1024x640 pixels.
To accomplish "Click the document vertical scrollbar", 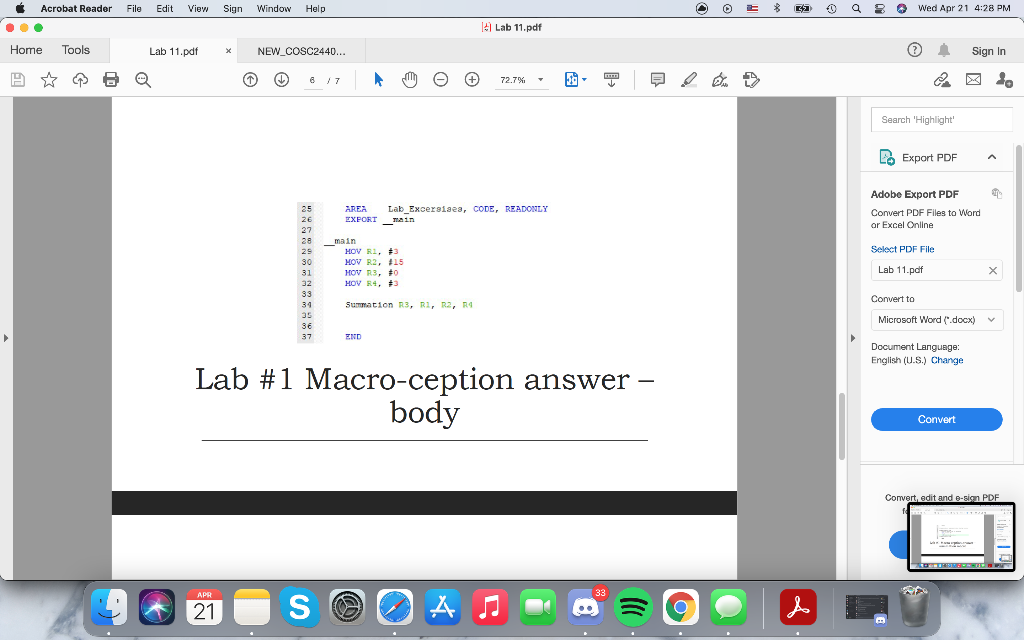I will pos(841,426).
